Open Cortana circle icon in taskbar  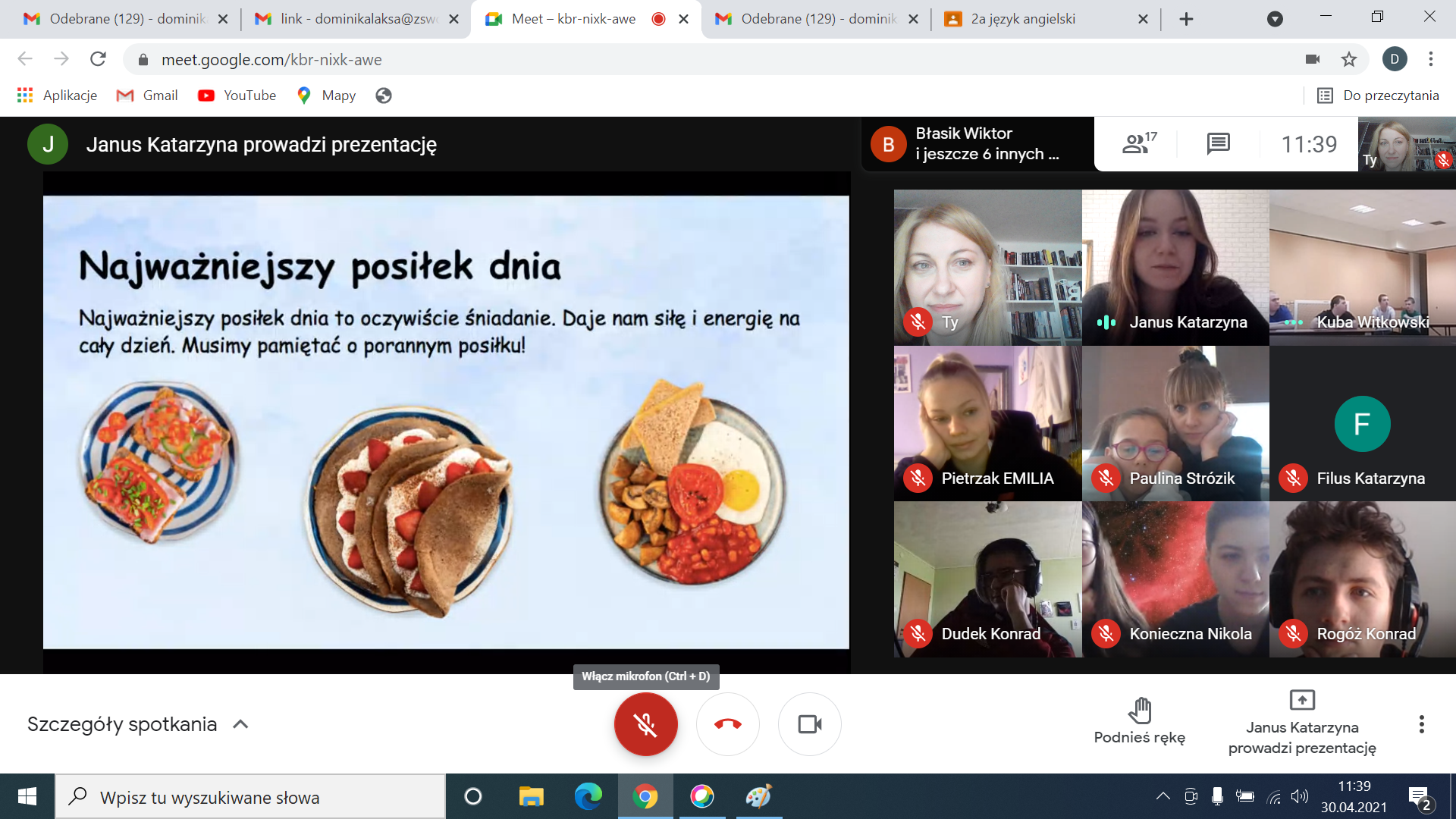pyautogui.click(x=473, y=796)
